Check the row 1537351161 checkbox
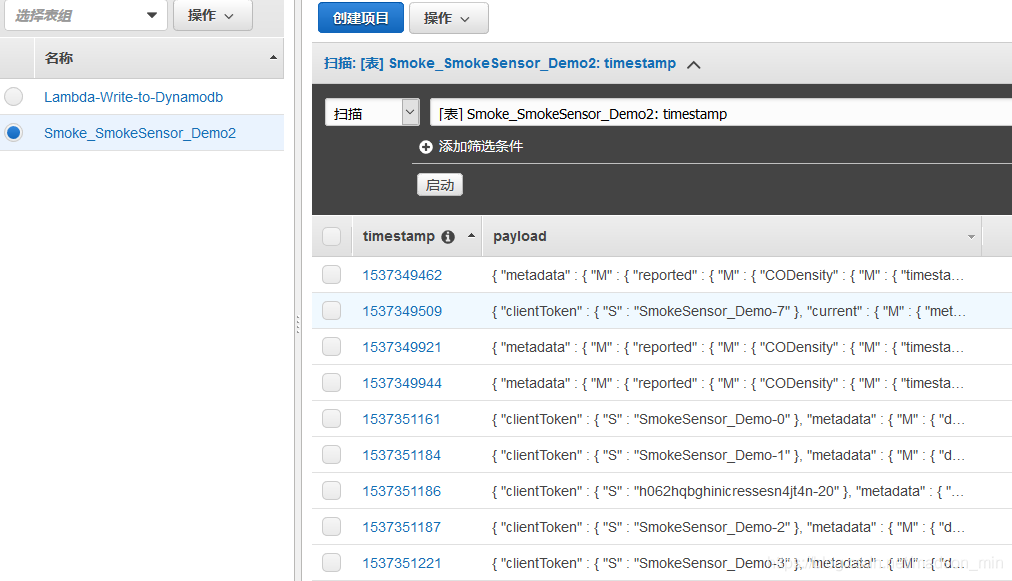 click(x=332, y=419)
